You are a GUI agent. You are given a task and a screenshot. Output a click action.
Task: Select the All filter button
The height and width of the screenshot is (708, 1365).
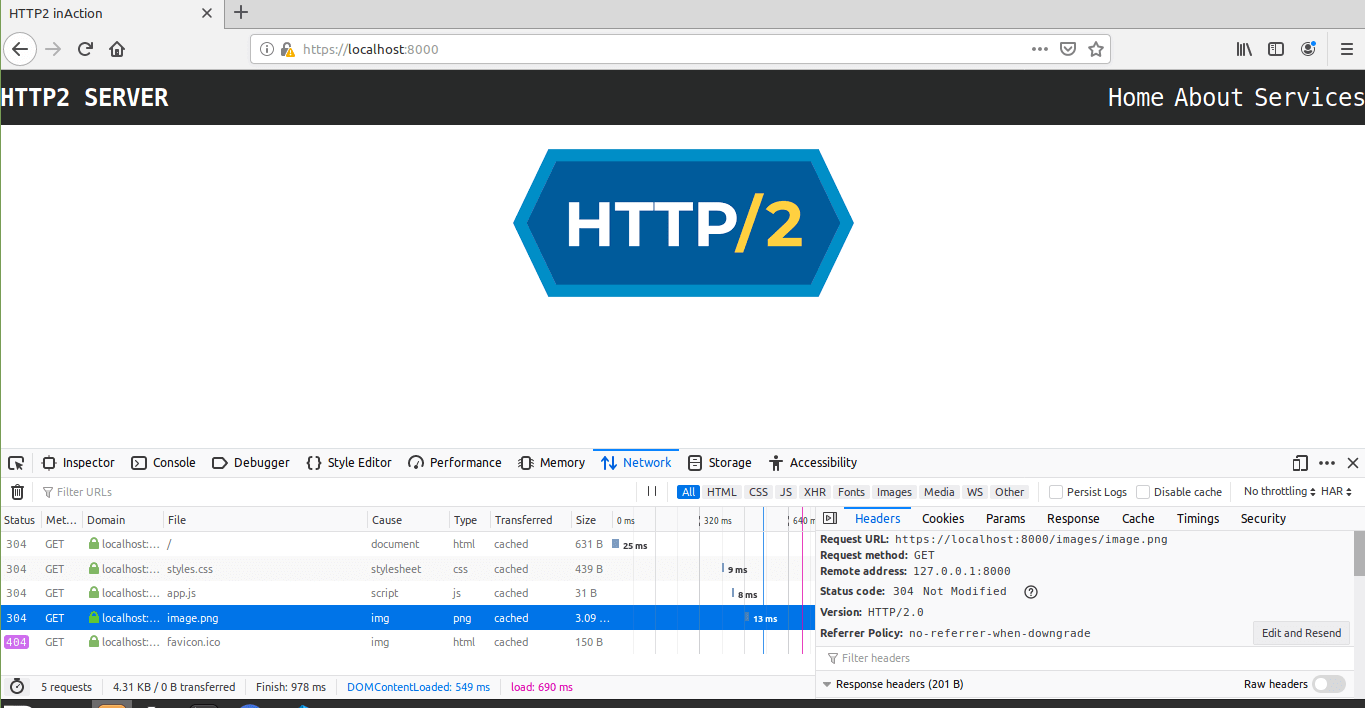688,492
